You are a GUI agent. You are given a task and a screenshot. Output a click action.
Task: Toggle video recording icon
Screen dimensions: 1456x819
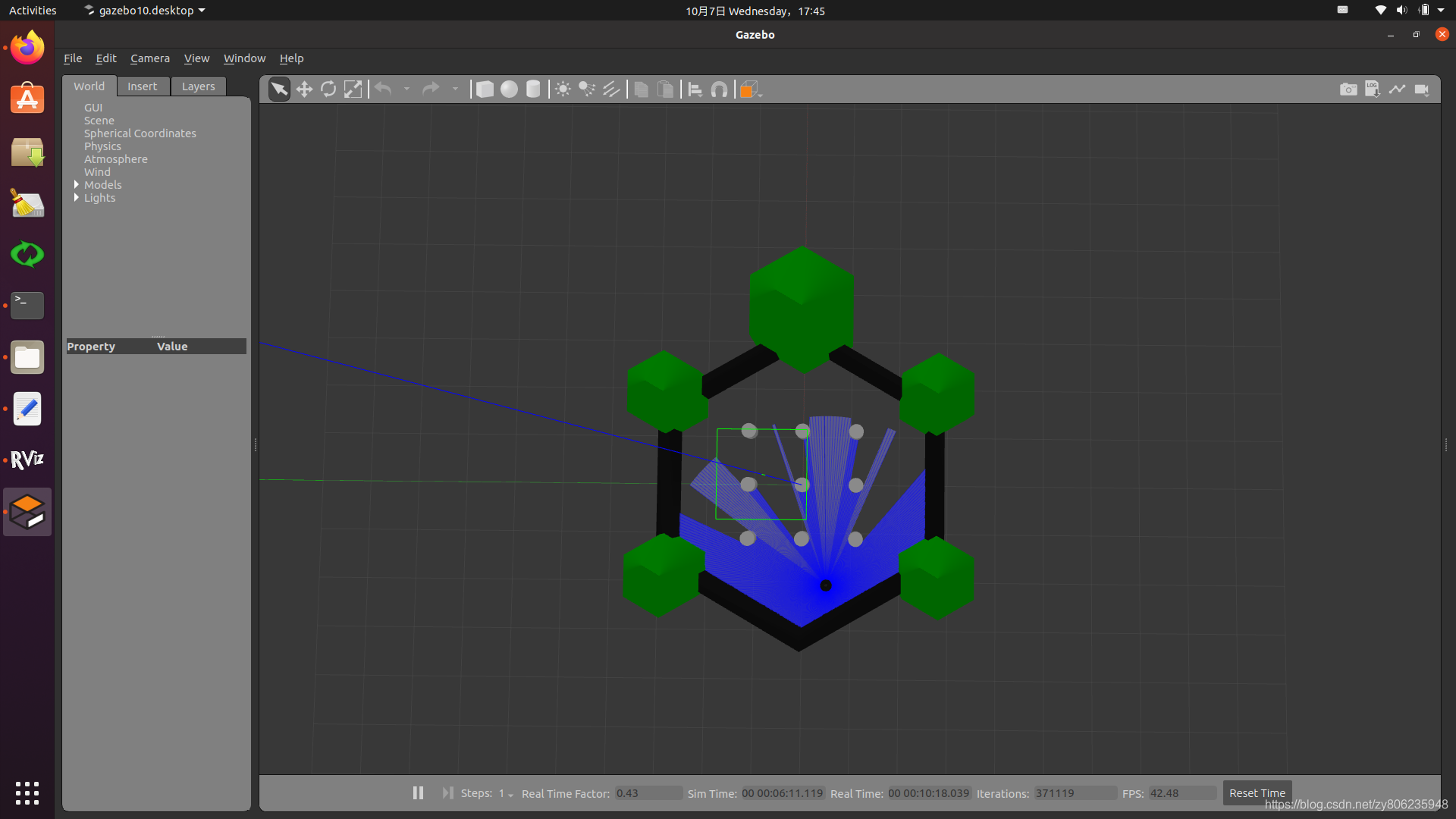click(1422, 89)
